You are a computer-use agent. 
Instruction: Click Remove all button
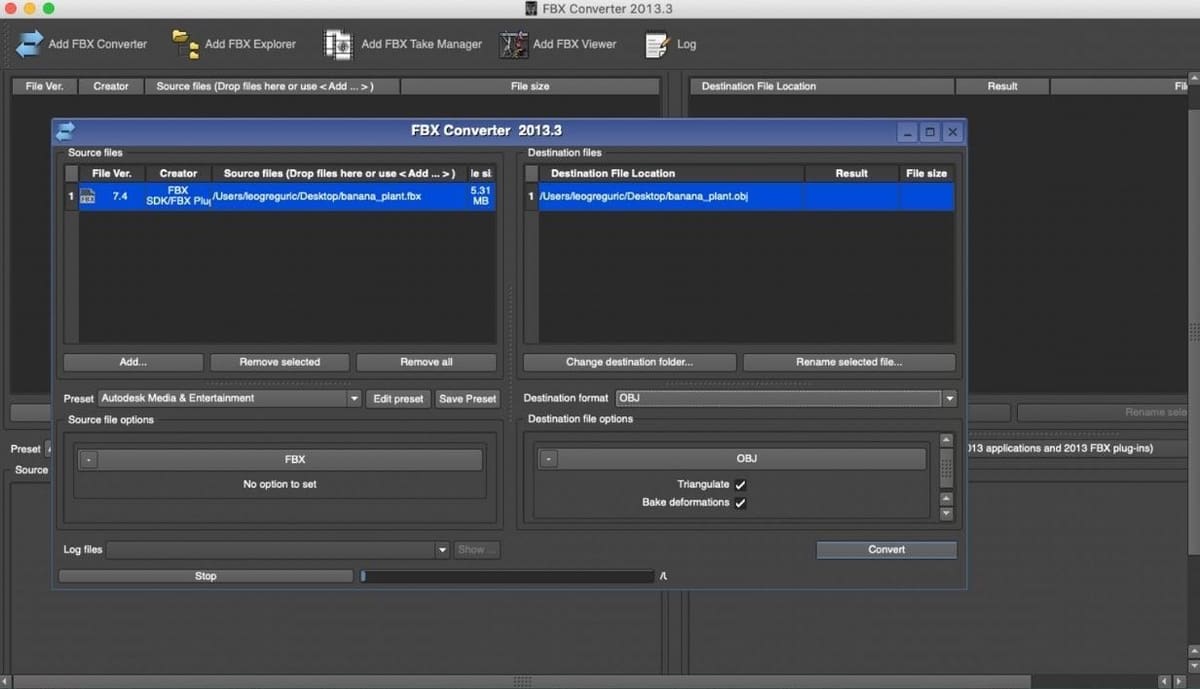pyautogui.click(x=426, y=362)
